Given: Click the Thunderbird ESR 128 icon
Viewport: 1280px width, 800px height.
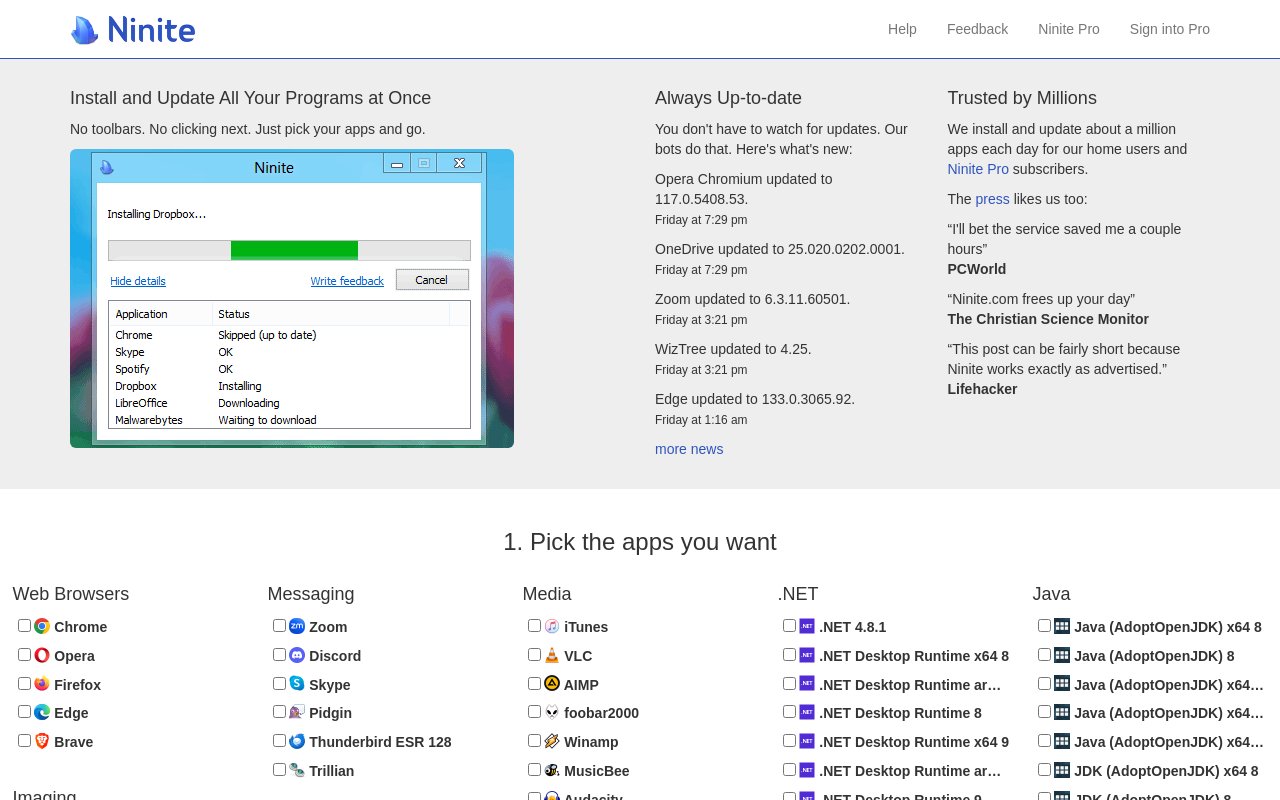Looking at the screenshot, I should pyautogui.click(x=297, y=741).
